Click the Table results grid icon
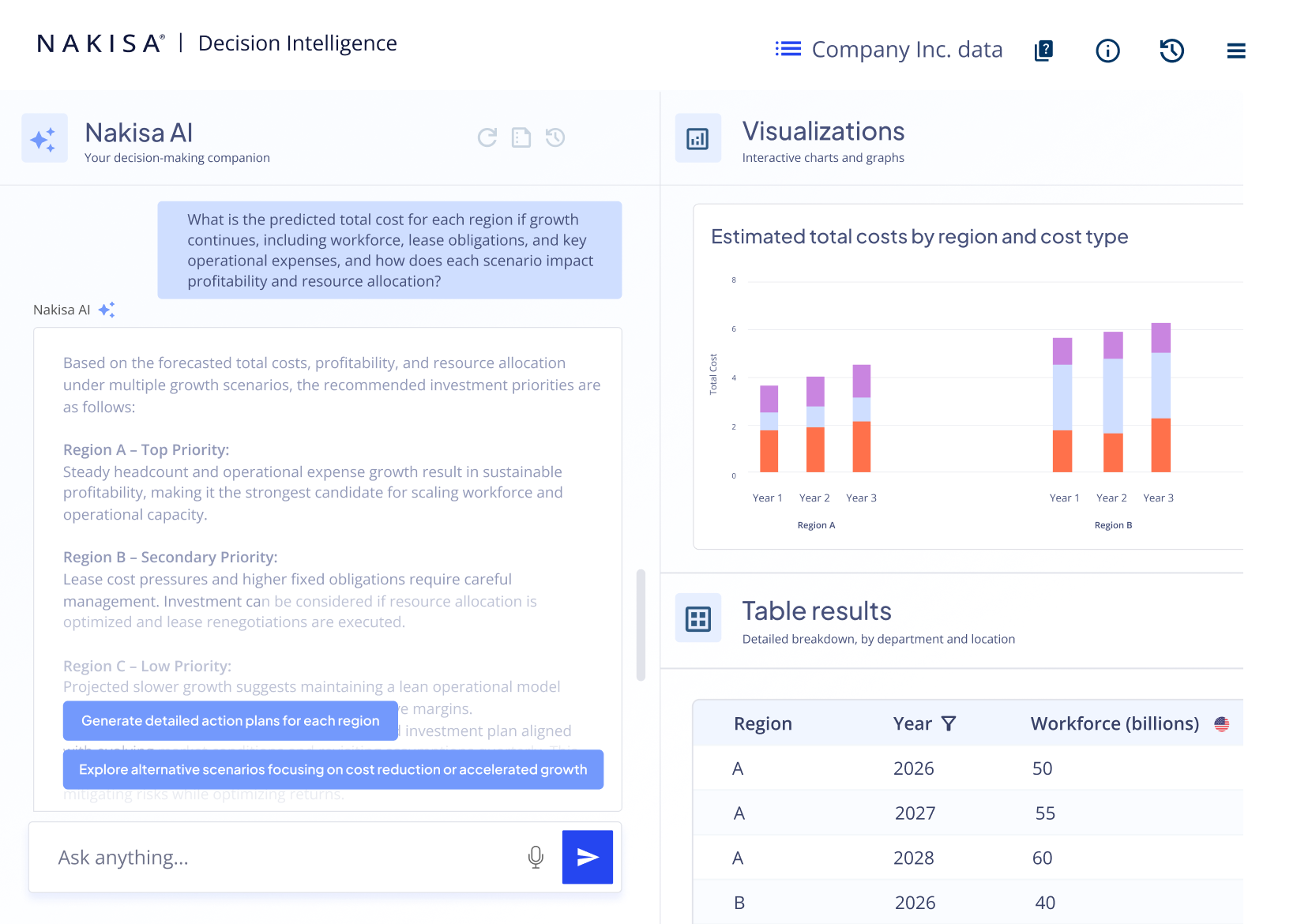Screen dimensions: 1297x924 697,618
